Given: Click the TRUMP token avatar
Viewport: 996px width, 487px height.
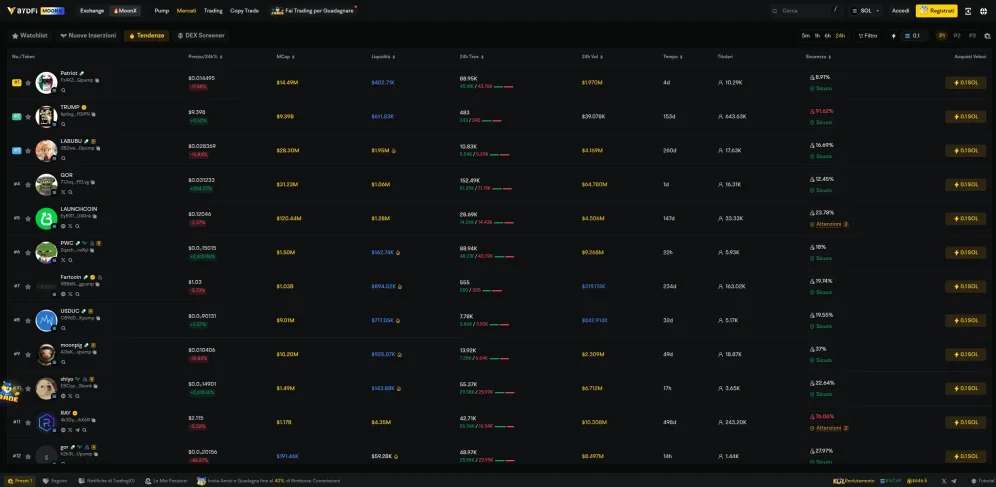Looking at the screenshot, I should point(45,116).
